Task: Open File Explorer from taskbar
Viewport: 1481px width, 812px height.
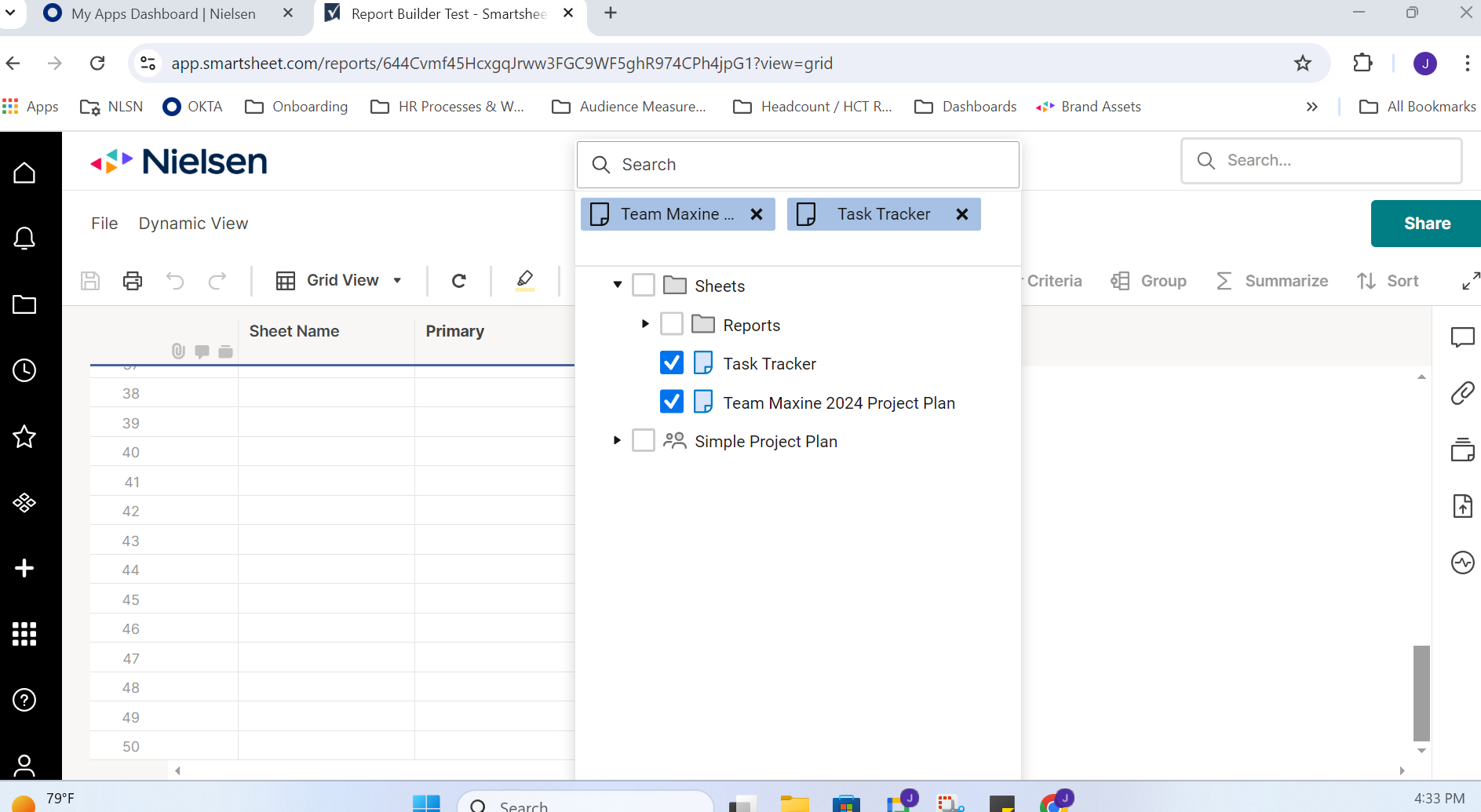Action: tap(794, 803)
